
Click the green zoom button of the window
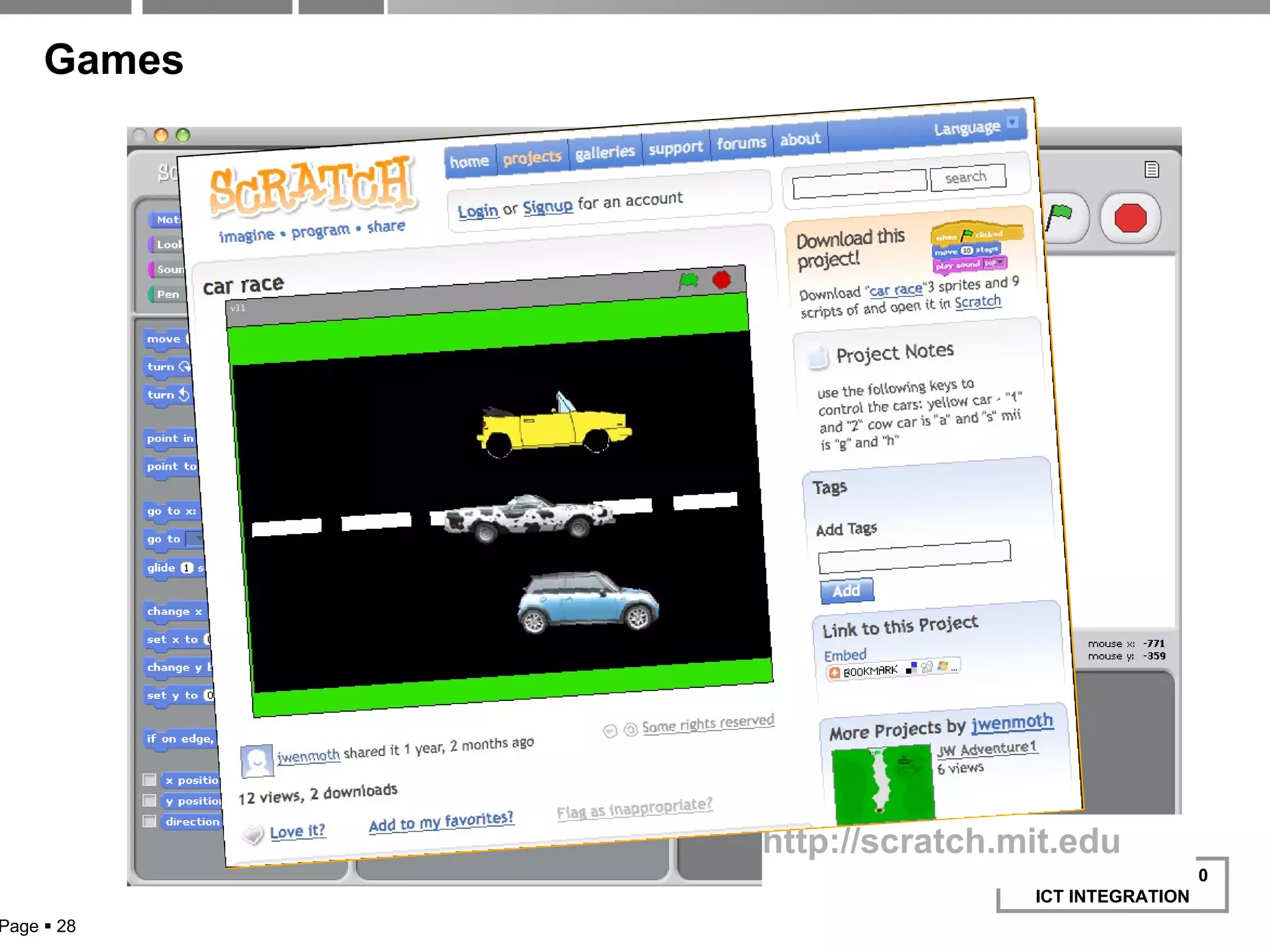click(x=183, y=135)
